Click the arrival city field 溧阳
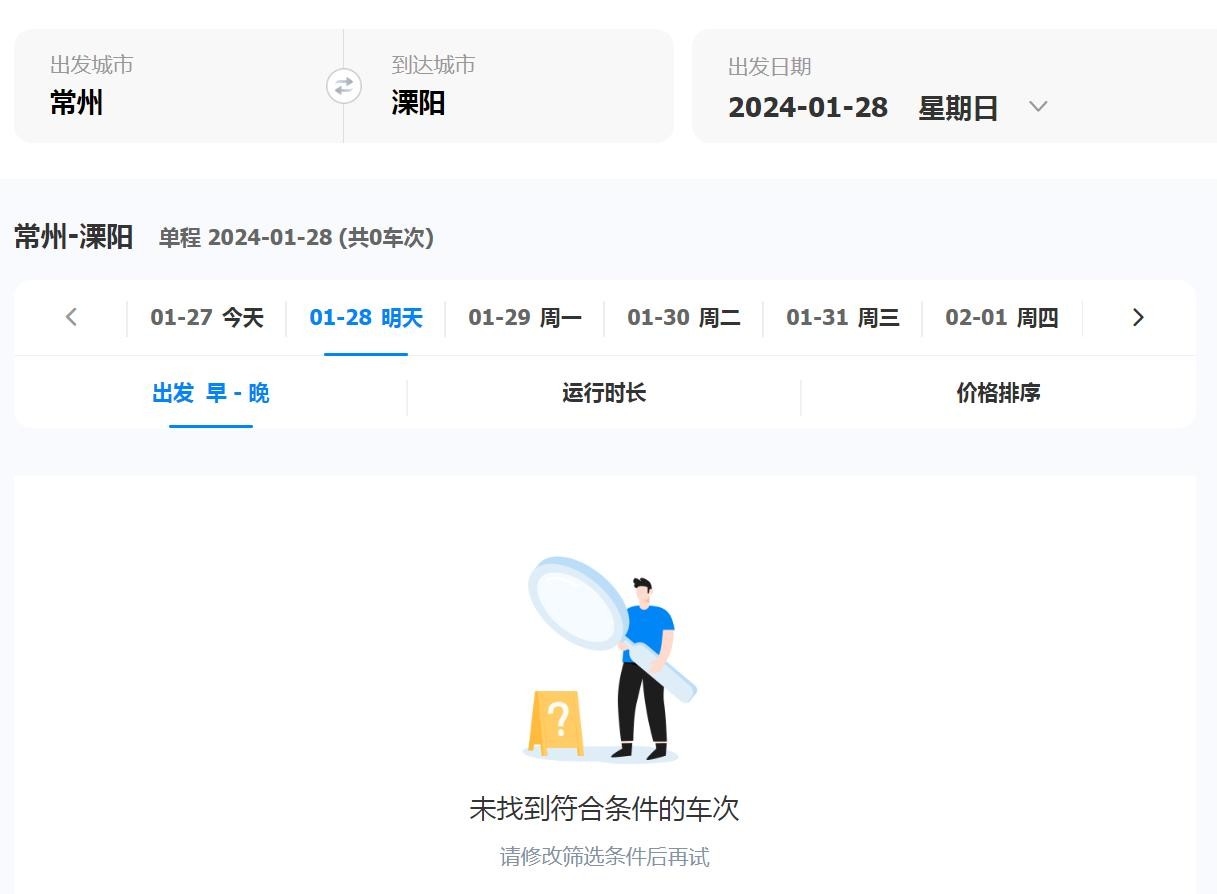This screenshot has height=894, width=1217. pyautogui.click(x=418, y=103)
